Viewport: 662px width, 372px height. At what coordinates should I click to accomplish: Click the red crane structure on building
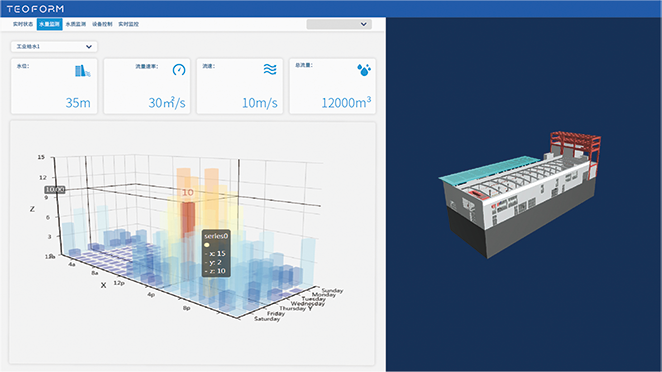pyautogui.click(x=576, y=149)
